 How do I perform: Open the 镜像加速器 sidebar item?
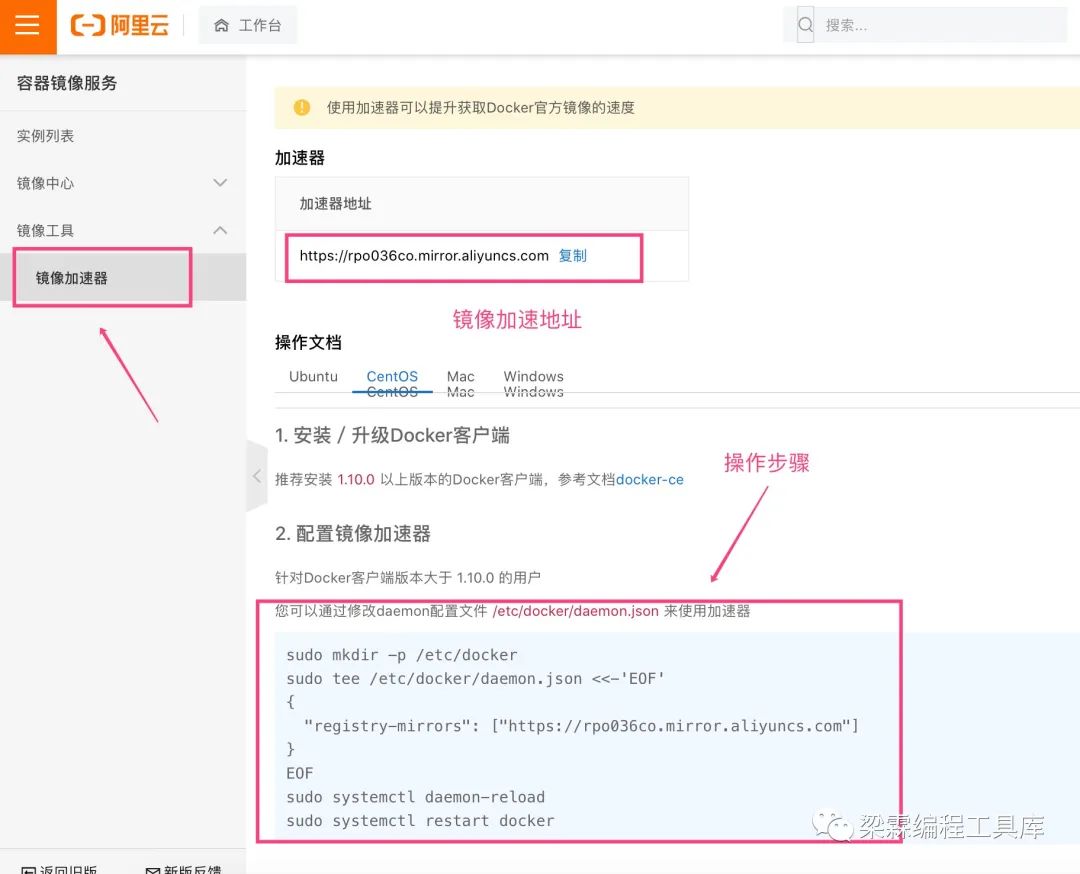click(x=123, y=278)
